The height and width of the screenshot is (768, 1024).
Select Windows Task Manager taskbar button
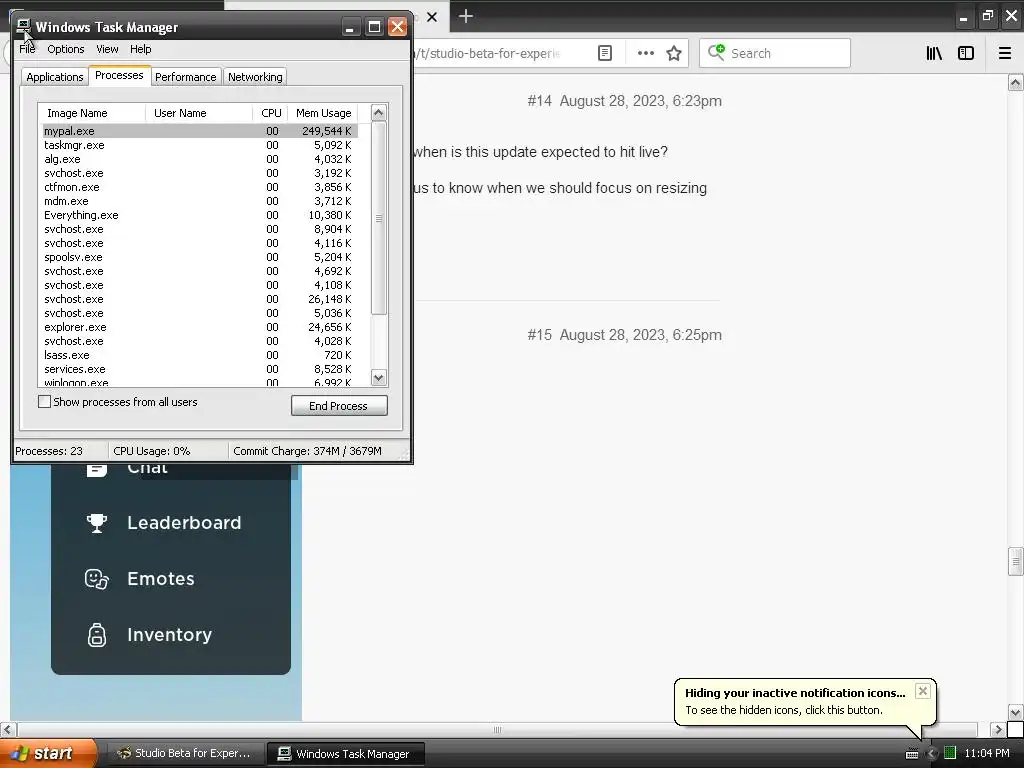tap(346, 754)
